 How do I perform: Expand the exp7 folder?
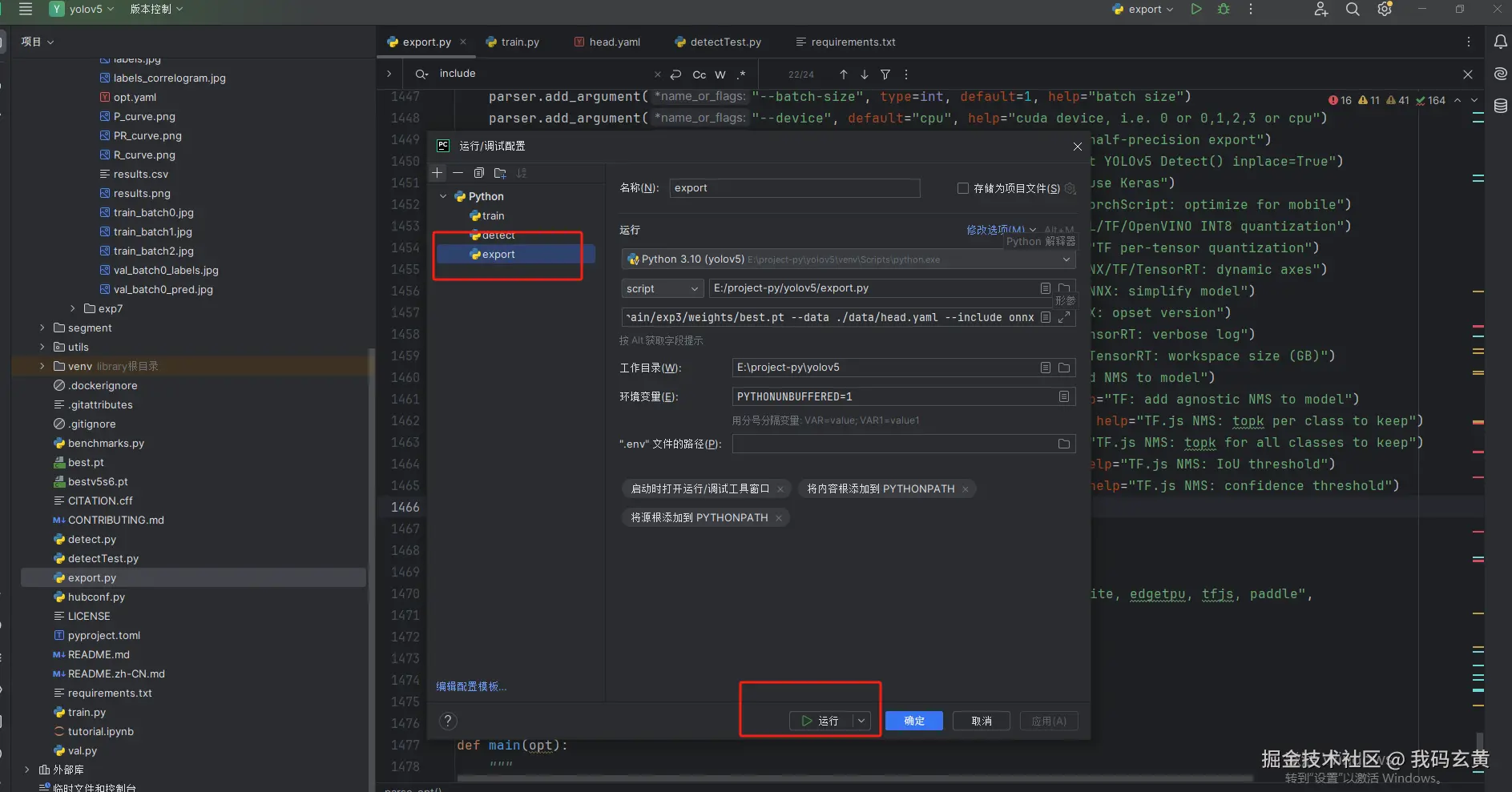pos(73,308)
